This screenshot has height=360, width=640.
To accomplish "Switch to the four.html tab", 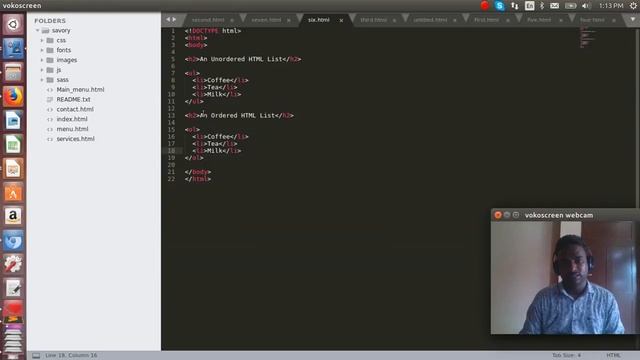I will point(592,20).
